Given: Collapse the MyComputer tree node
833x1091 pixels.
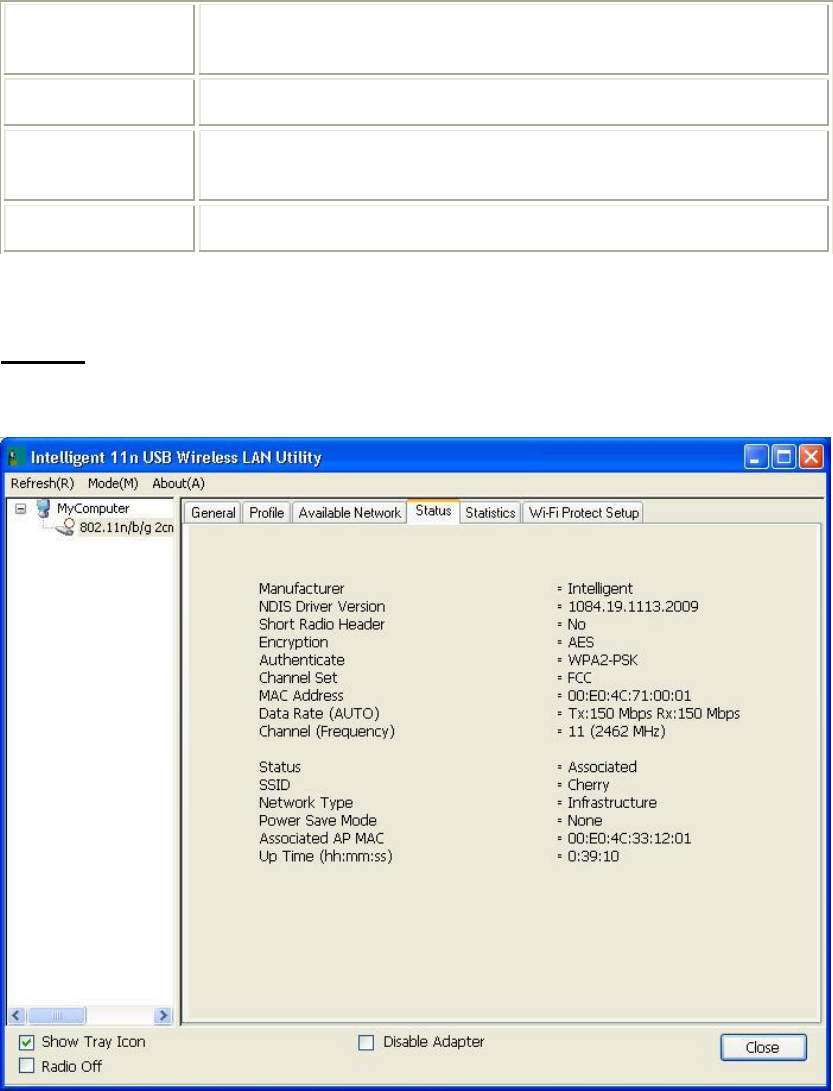Looking at the screenshot, I should tap(21, 509).
